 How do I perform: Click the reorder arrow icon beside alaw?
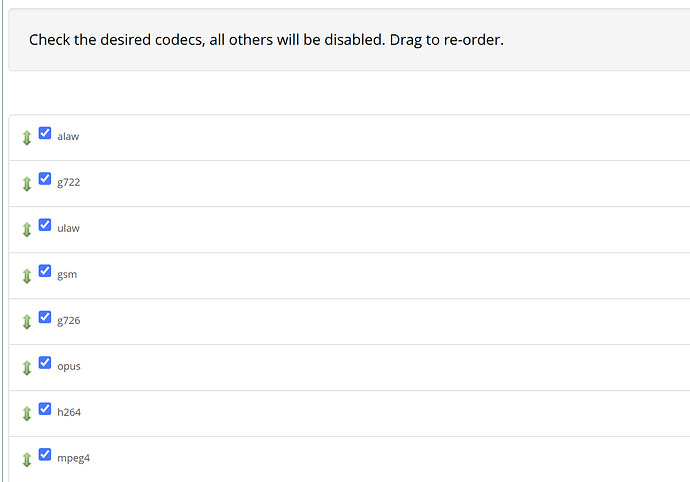[27, 138]
